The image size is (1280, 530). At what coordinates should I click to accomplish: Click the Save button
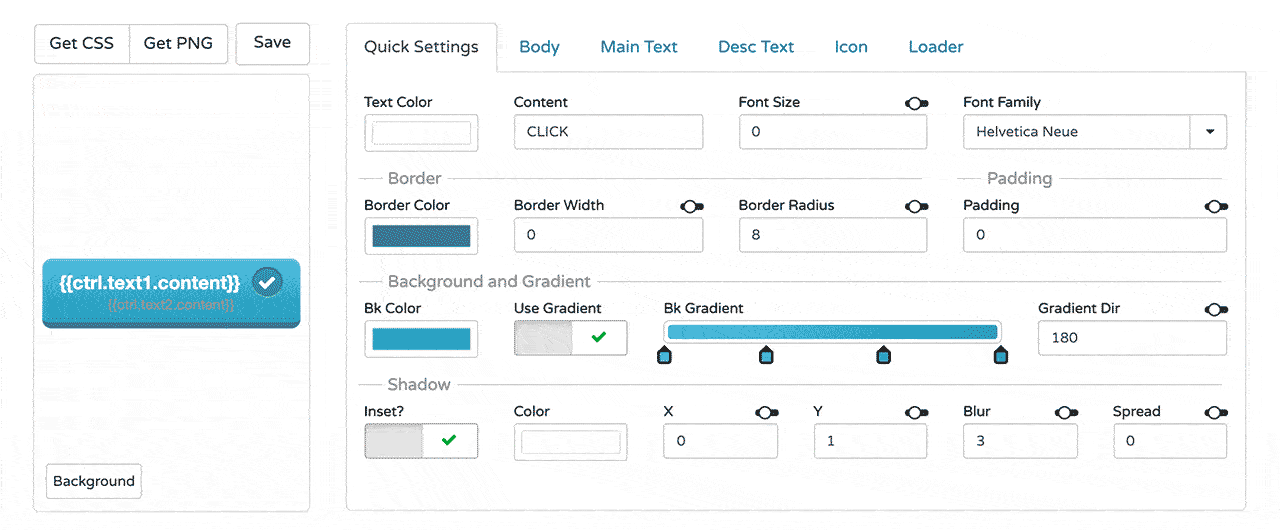(272, 43)
